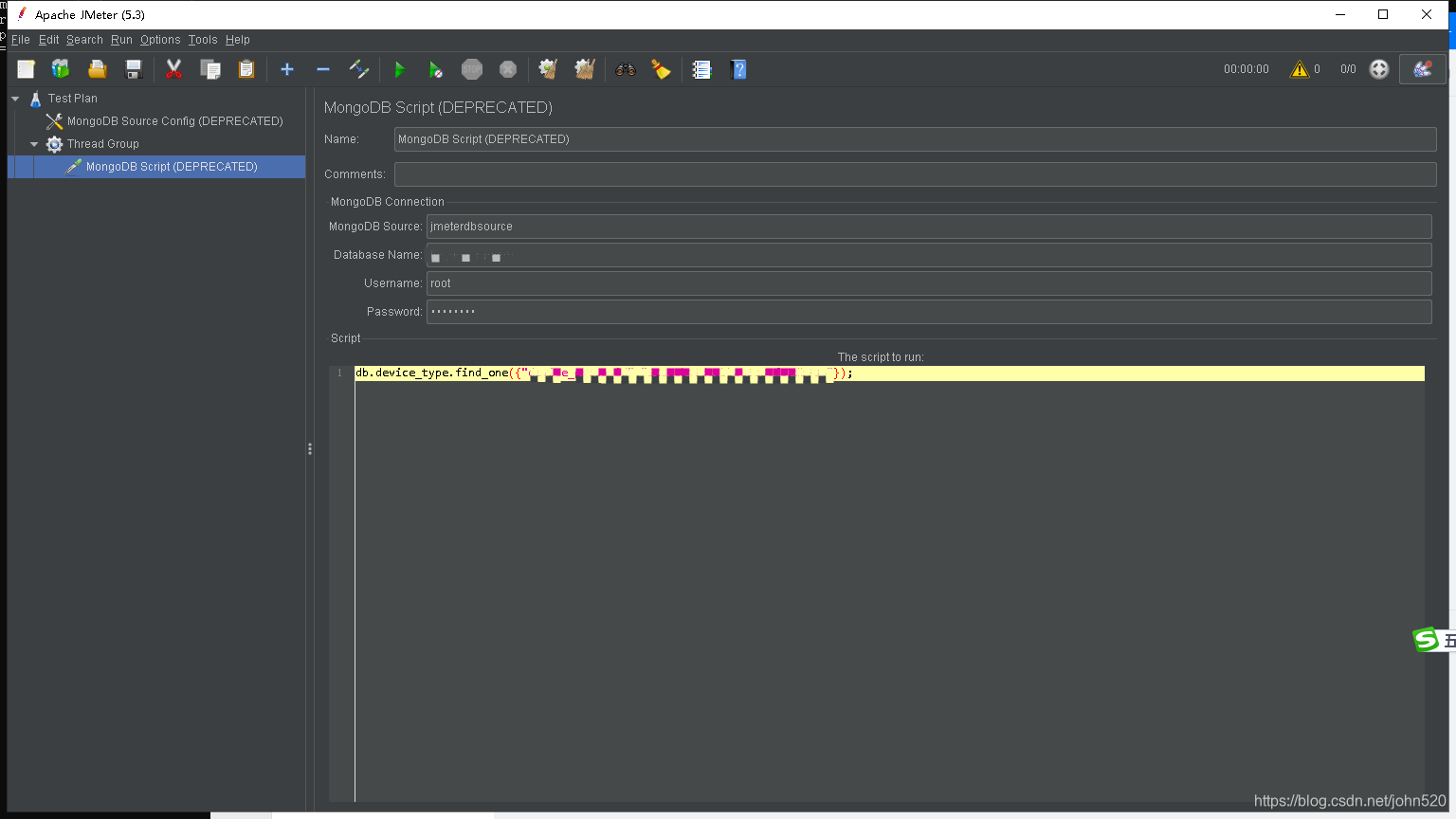The width and height of the screenshot is (1456, 819).
Task: Click script editor line with db.device_type.find_one
Action: click(x=889, y=373)
